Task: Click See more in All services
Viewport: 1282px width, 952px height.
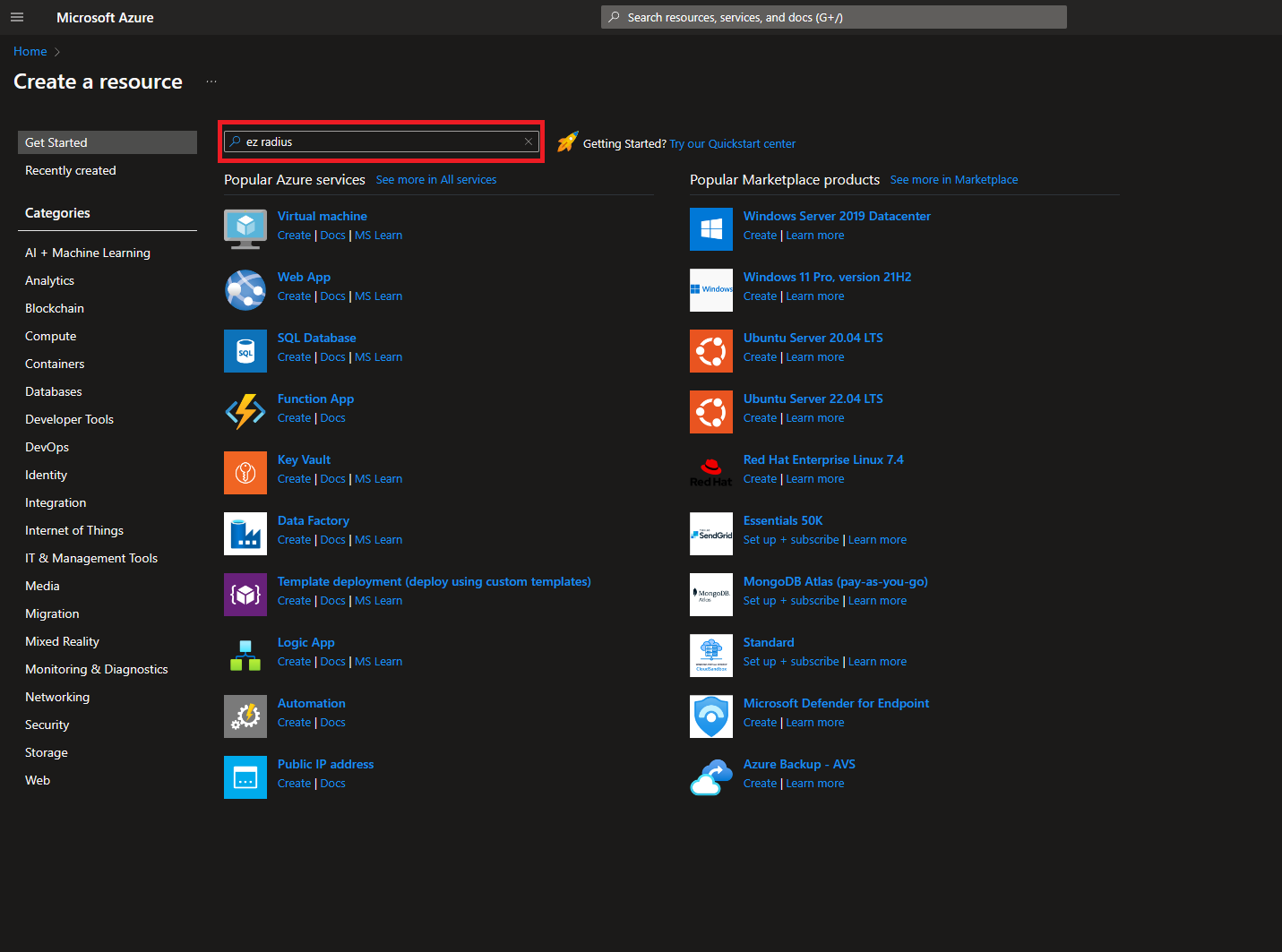Action: 436,179
